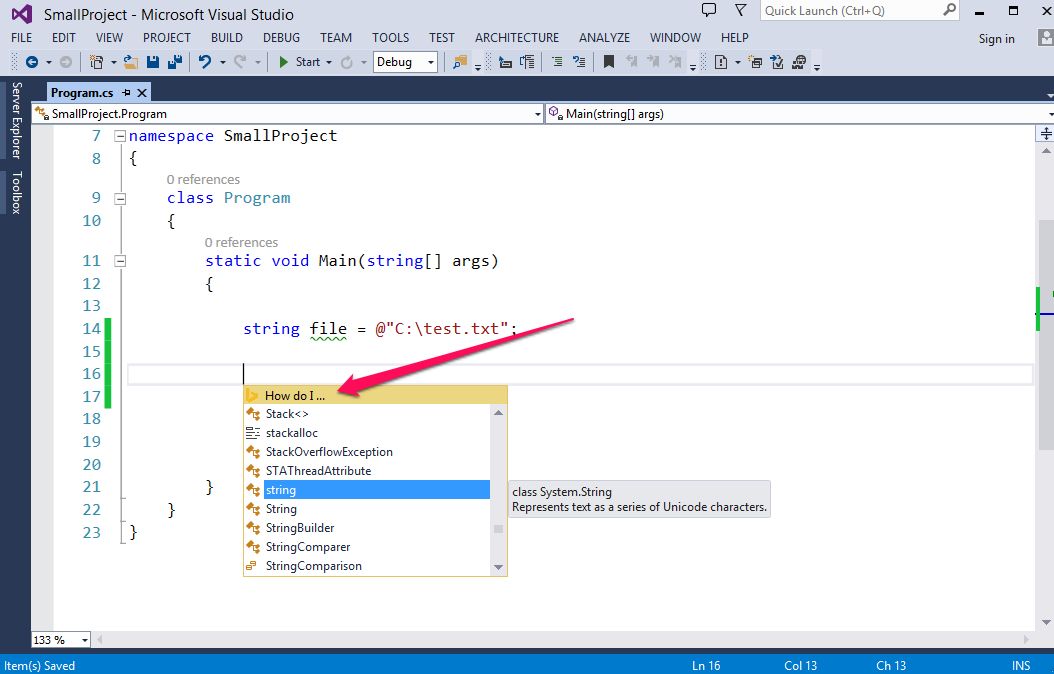The height and width of the screenshot is (674, 1054).
Task: Select the StringBuilder IntelliSense suggestion
Action: (x=300, y=528)
